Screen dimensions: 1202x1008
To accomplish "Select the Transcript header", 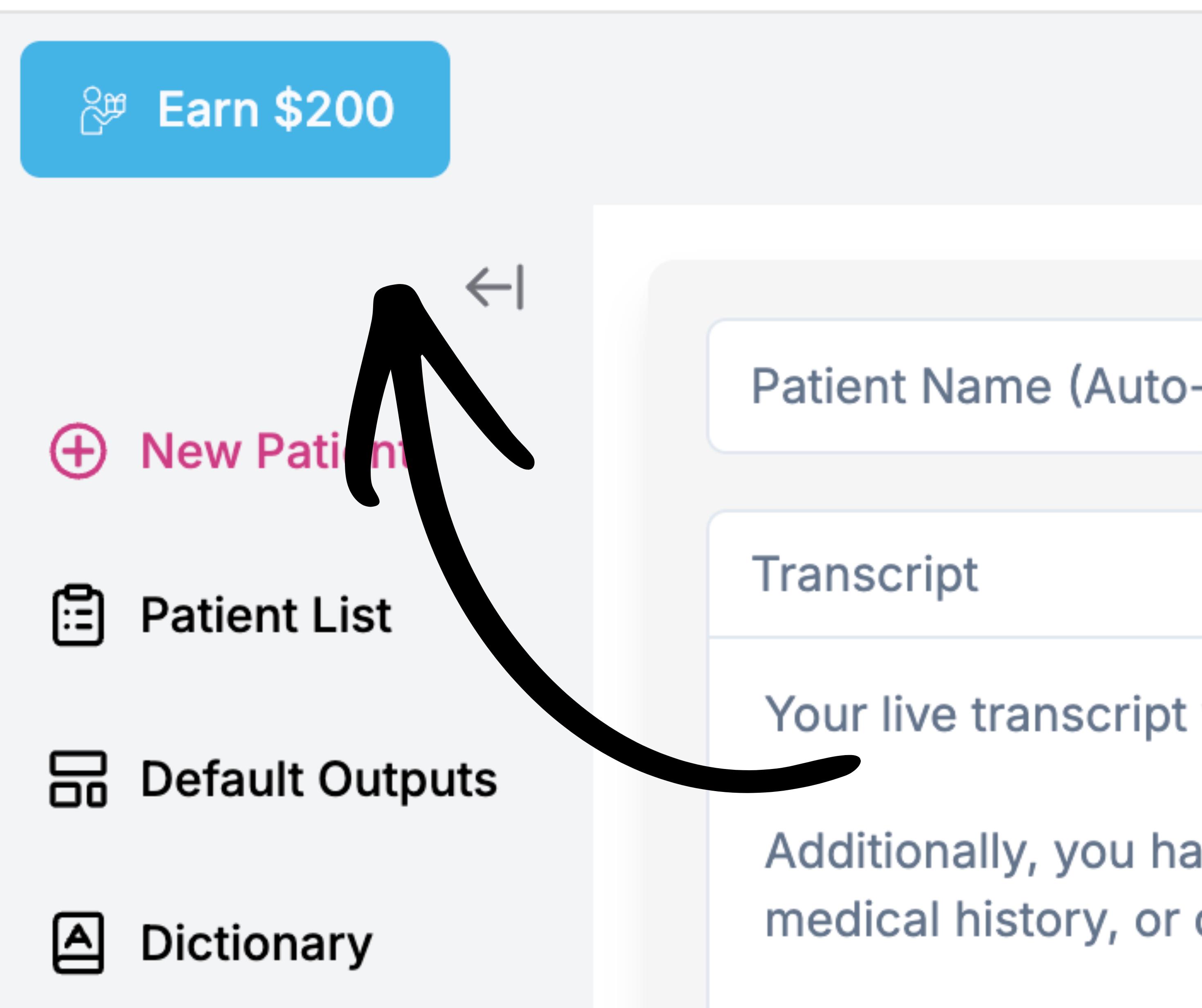I will pyautogui.click(x=864, y=574).
